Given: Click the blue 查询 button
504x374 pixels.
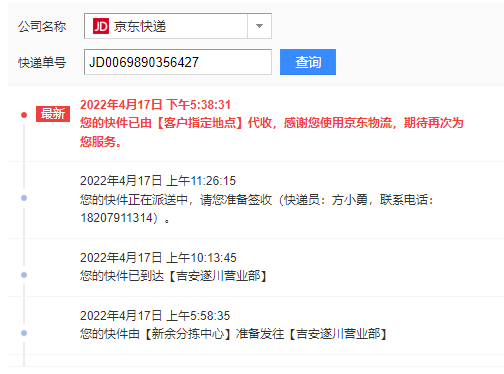Looking at the screenshot, I should coord(308,62).
